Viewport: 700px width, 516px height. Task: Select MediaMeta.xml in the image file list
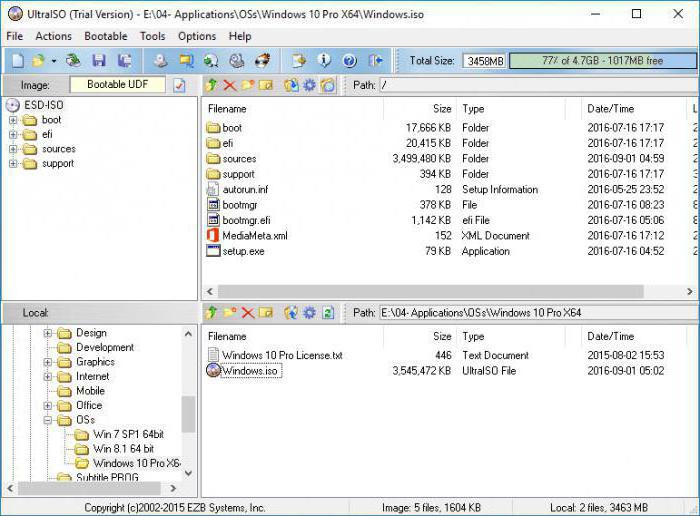255,236
